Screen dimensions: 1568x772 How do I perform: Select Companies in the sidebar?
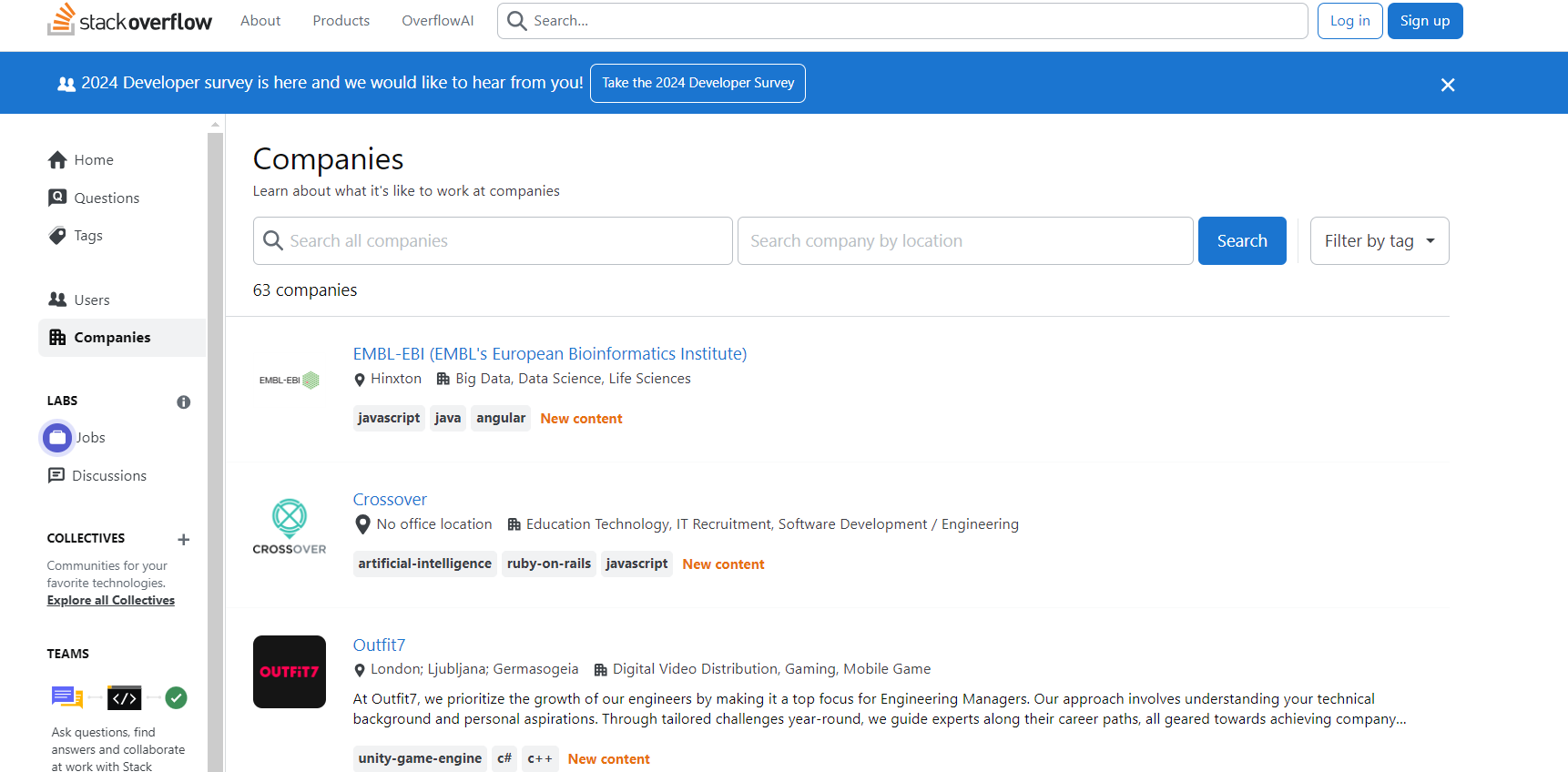[123, 337]
